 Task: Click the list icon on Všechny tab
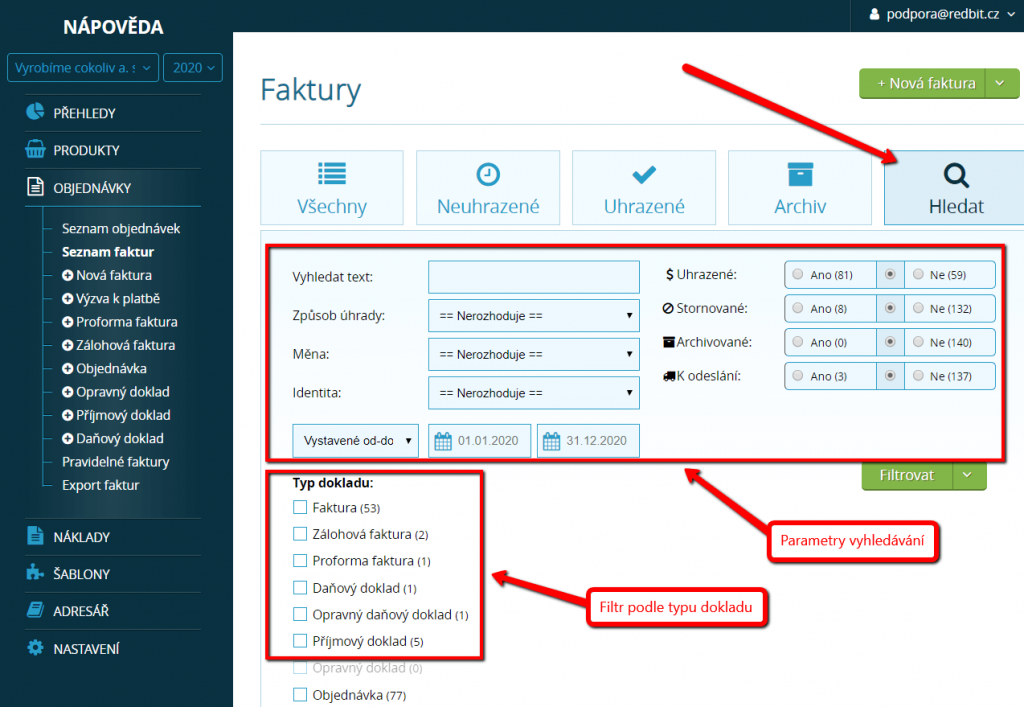pos(332,174)
